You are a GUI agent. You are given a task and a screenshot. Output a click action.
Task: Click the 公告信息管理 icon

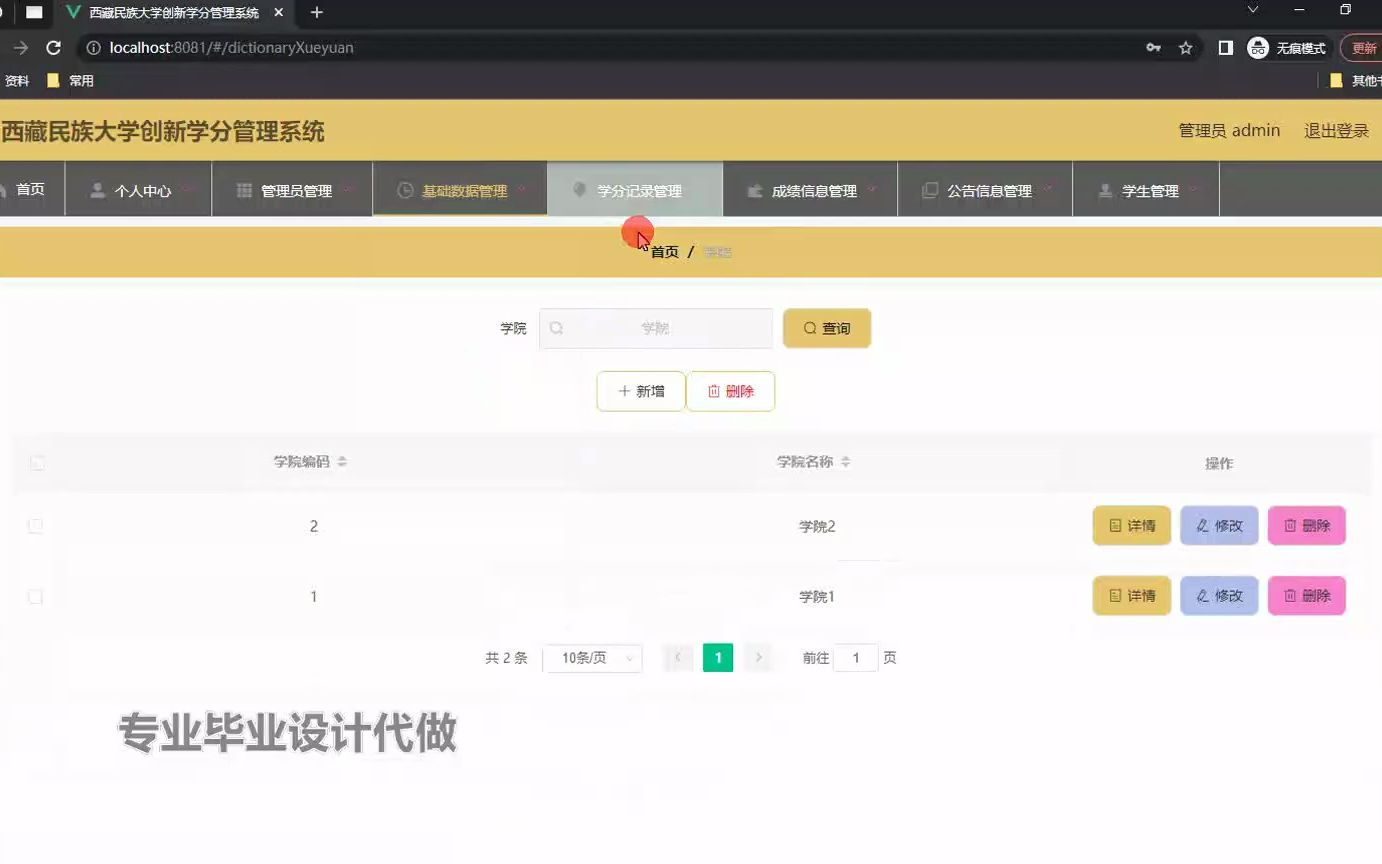(930, 190)
